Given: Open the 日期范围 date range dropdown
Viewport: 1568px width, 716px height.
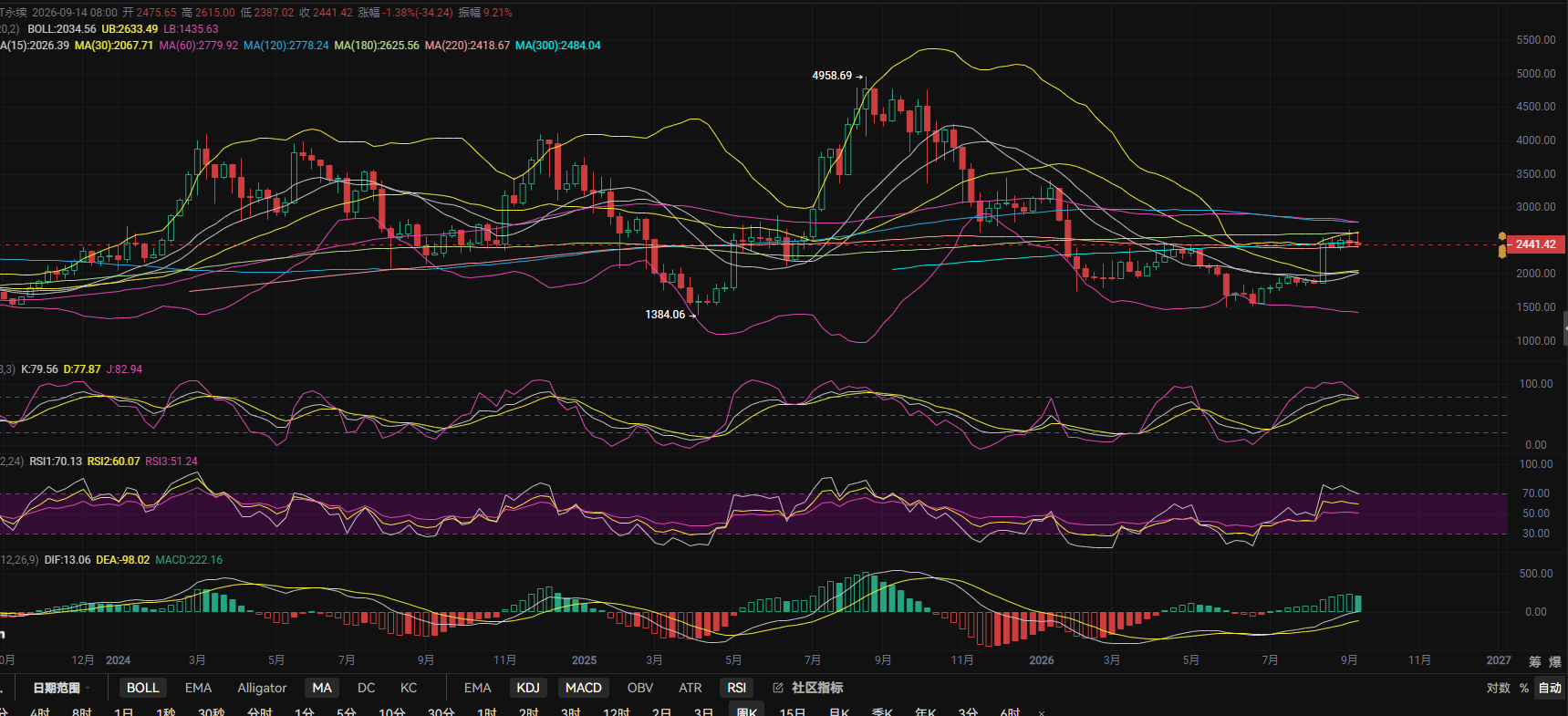Looking at the screenshot, I should click(x=61, y=688).
